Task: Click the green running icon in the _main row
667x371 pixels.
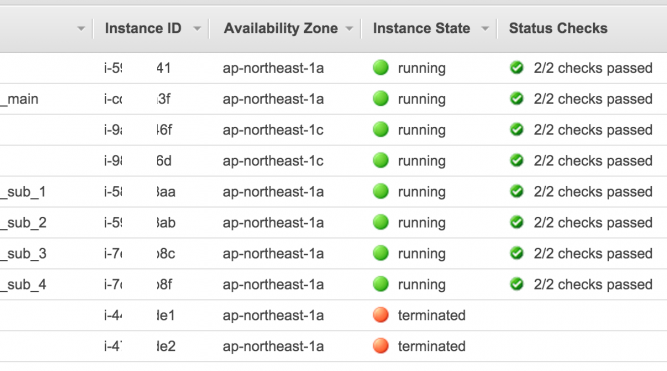Action: 381,98
